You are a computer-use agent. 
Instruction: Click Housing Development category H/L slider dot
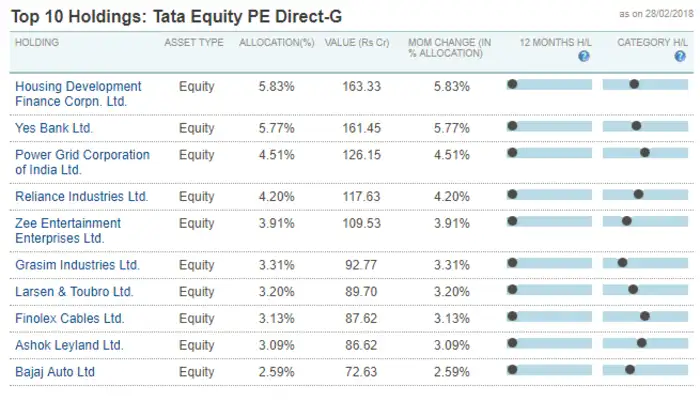[x=634, y=85]
